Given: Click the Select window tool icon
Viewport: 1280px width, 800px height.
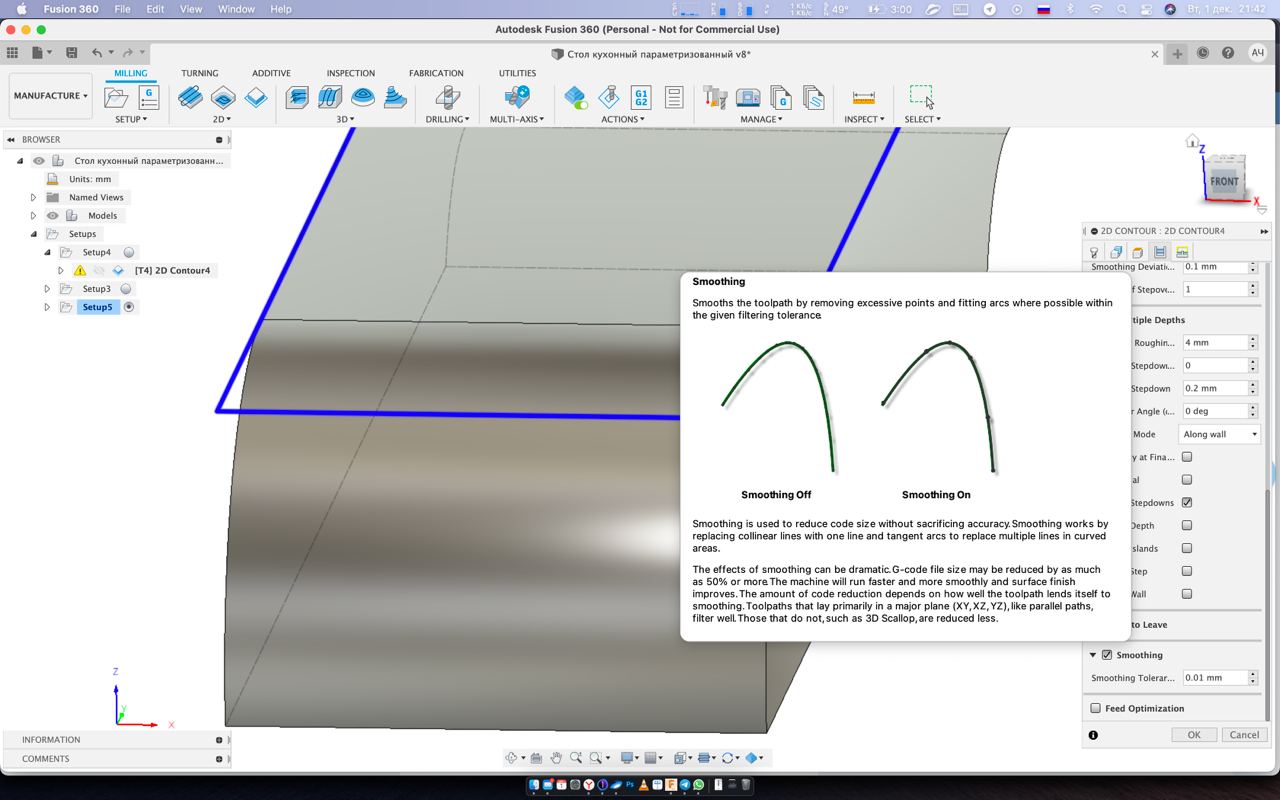Looking at the screenshot, I should [922, 97].
